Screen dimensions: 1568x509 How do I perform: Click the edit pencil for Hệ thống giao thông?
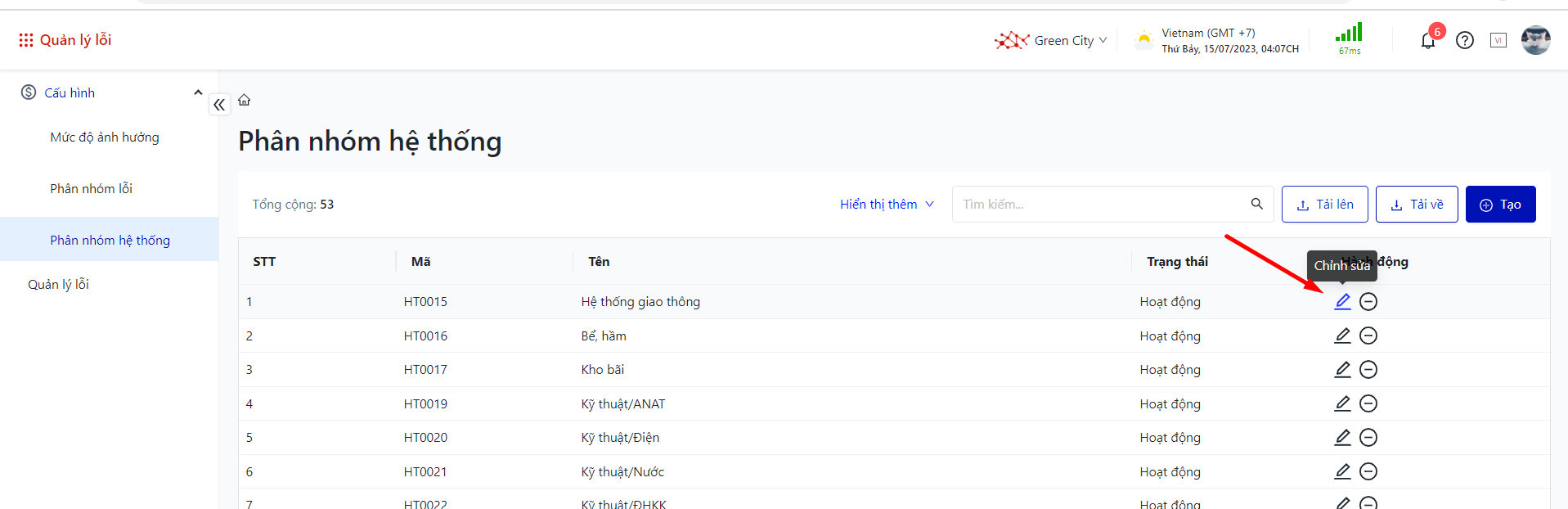point(1342,302)
